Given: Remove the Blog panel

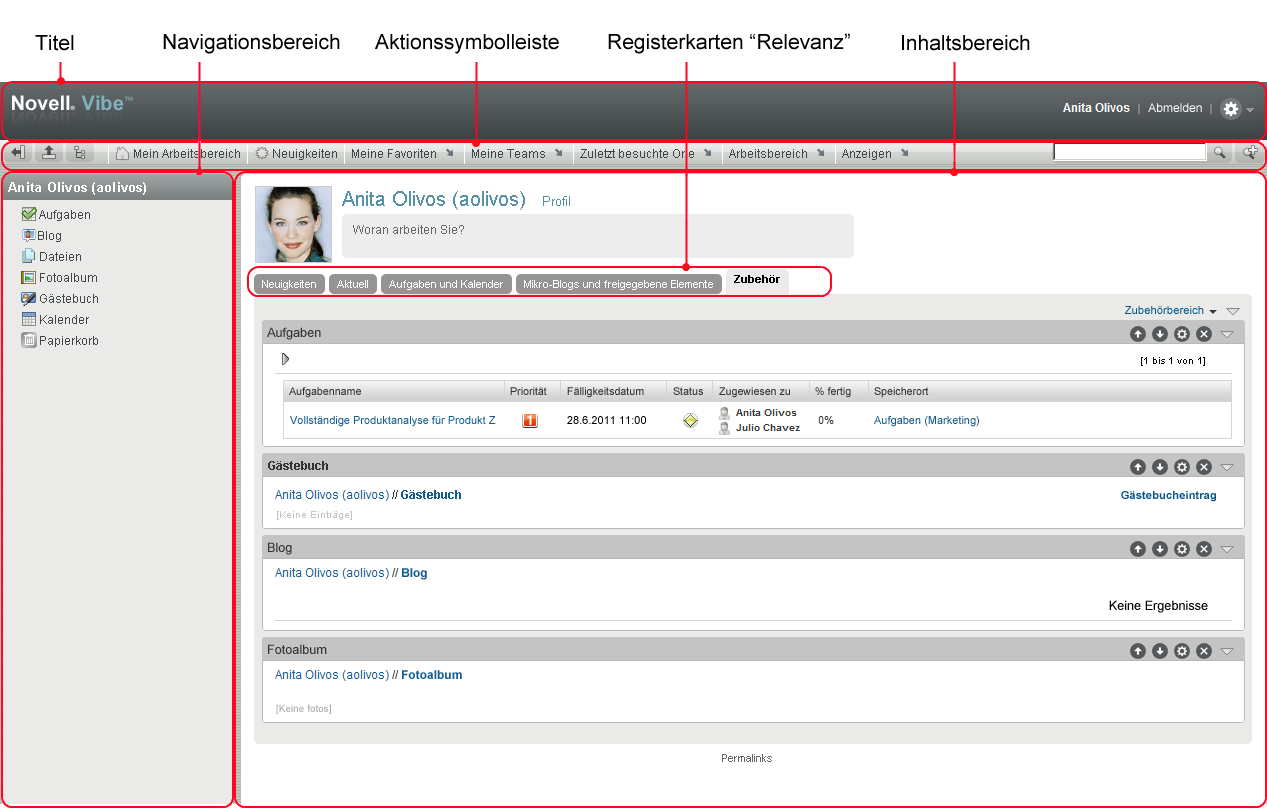Looking at the screenshot, I should [1204, 549].
